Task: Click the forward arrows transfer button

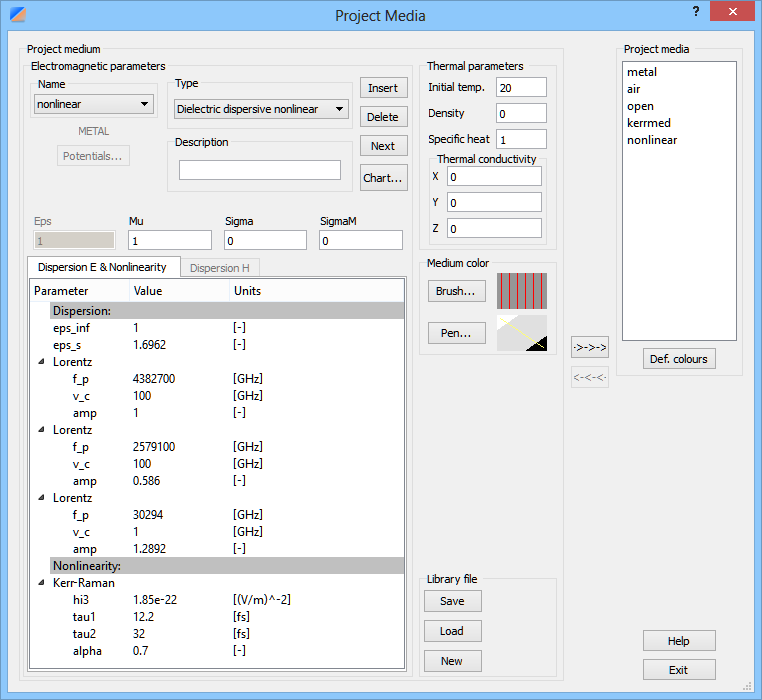Action: pos(589,347)
